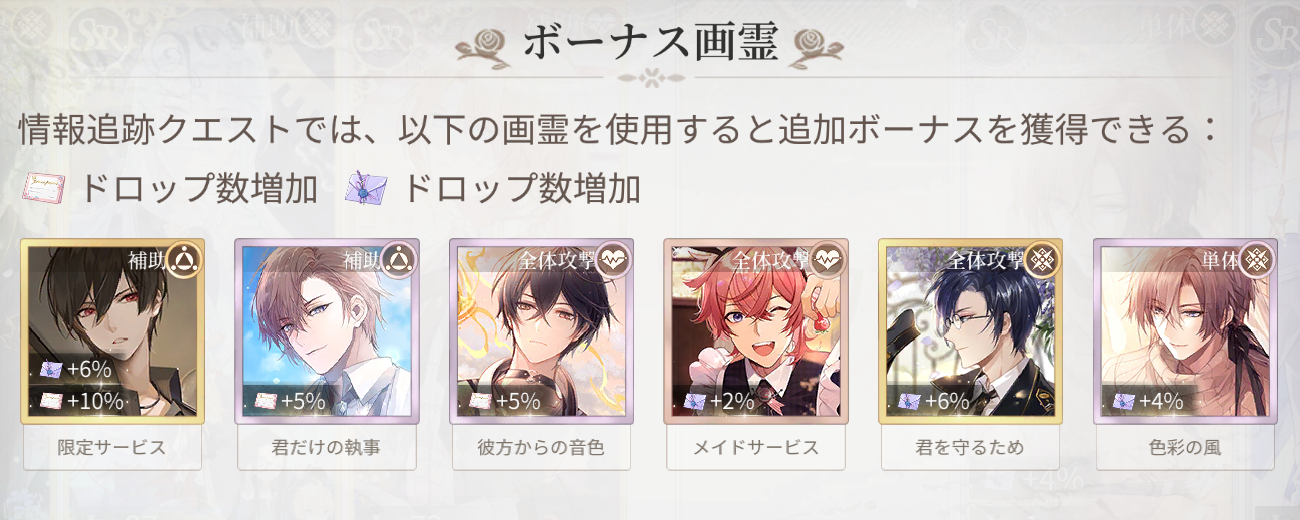
Task: Click the +10% ticket bonus badge
Action: point(80,402)
